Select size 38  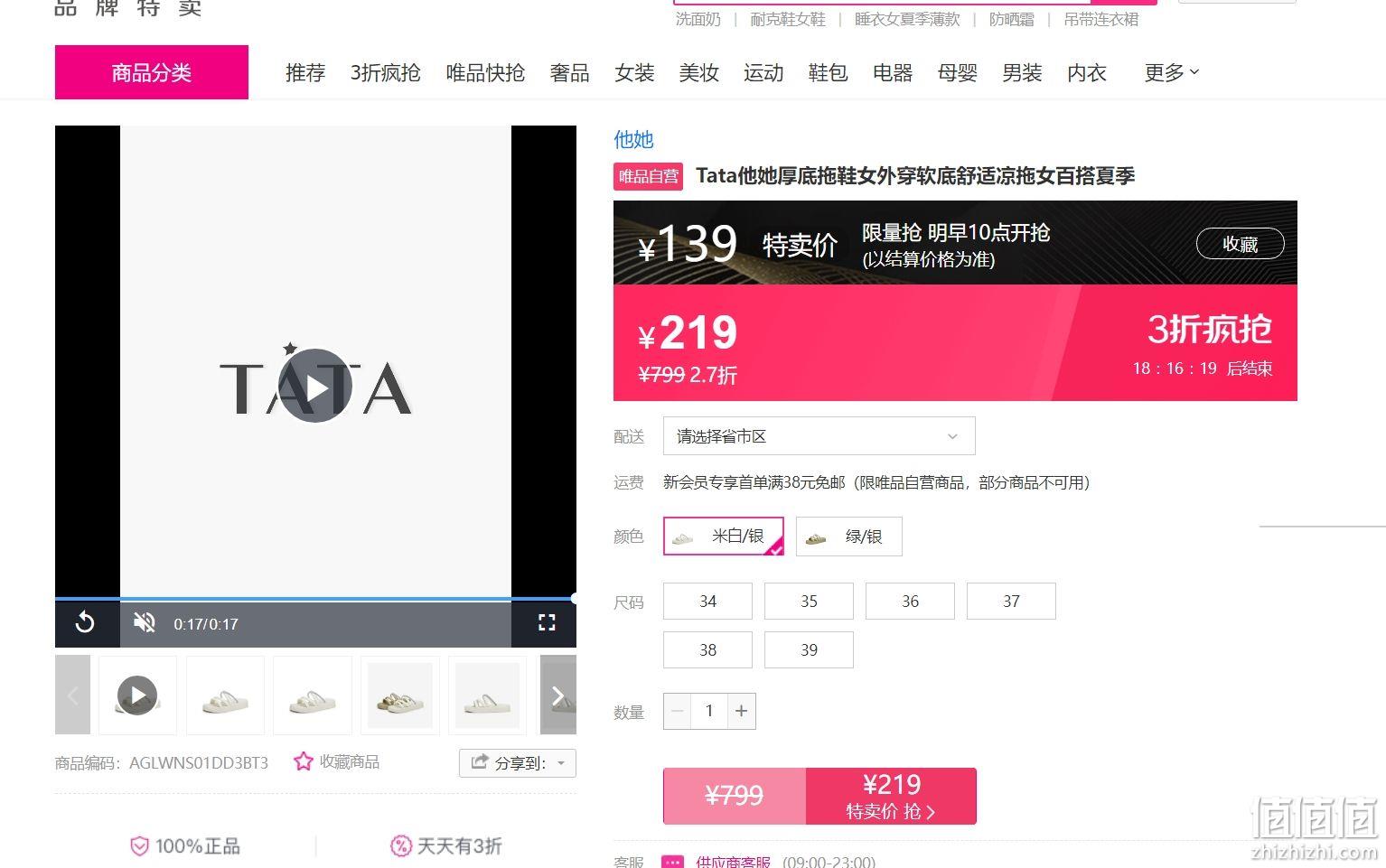(707, 650)
